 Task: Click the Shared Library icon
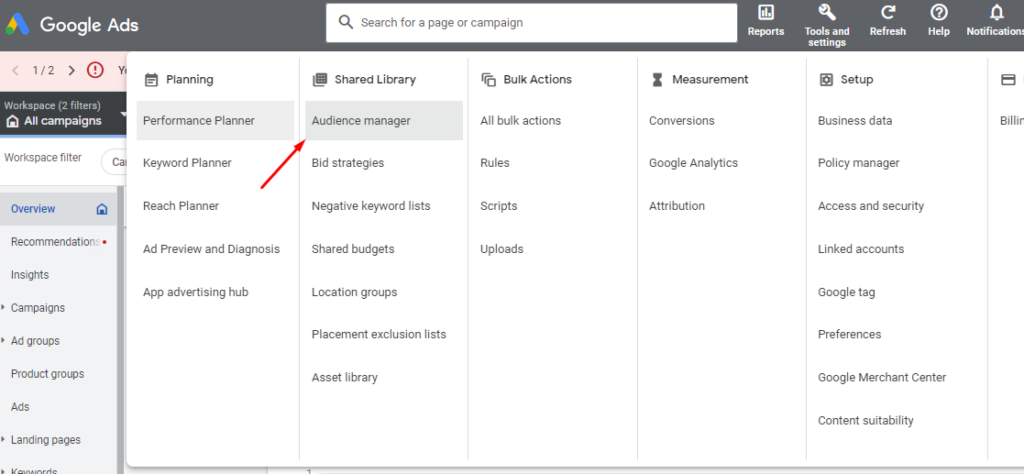tap(319, 80)
